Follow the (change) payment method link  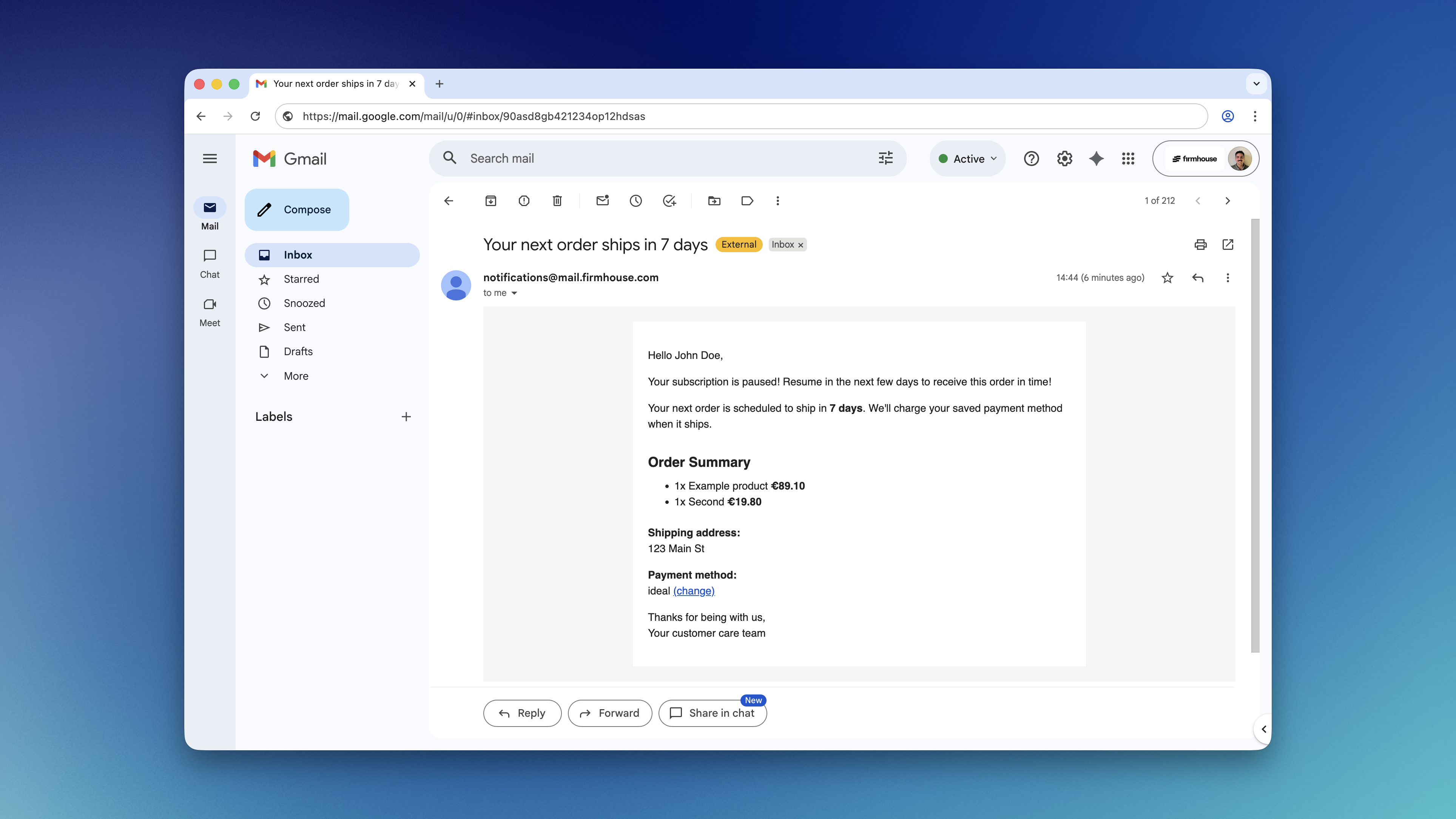coord(694,591)
